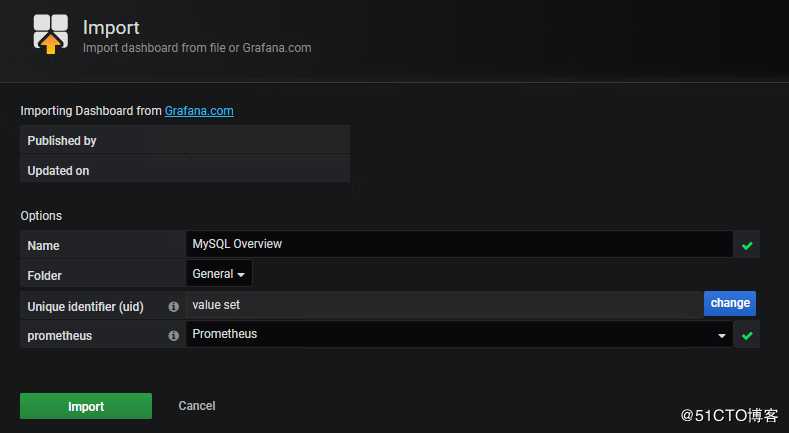Click the 'value set' uid field
This screenshot has height=433, width=789.
(444, 304)
